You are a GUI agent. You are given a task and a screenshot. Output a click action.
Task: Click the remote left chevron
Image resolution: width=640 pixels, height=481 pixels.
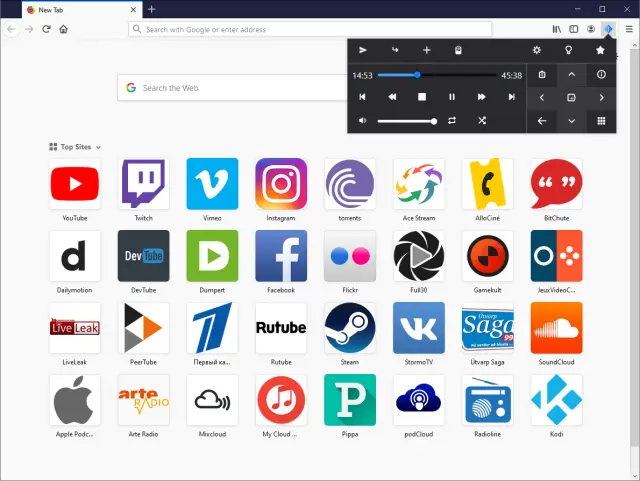point(542,98)
